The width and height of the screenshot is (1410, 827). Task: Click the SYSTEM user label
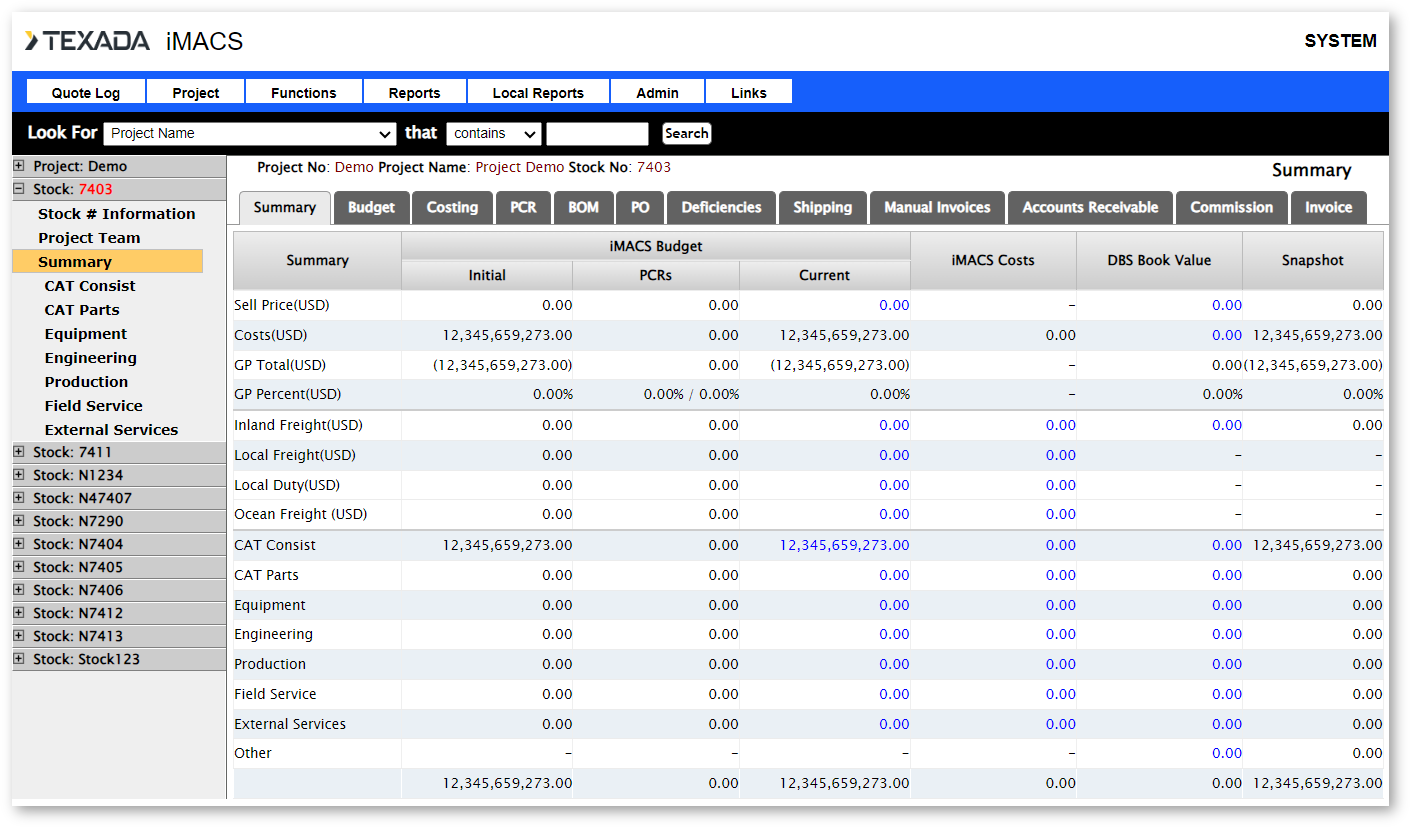pos(1340,41)
